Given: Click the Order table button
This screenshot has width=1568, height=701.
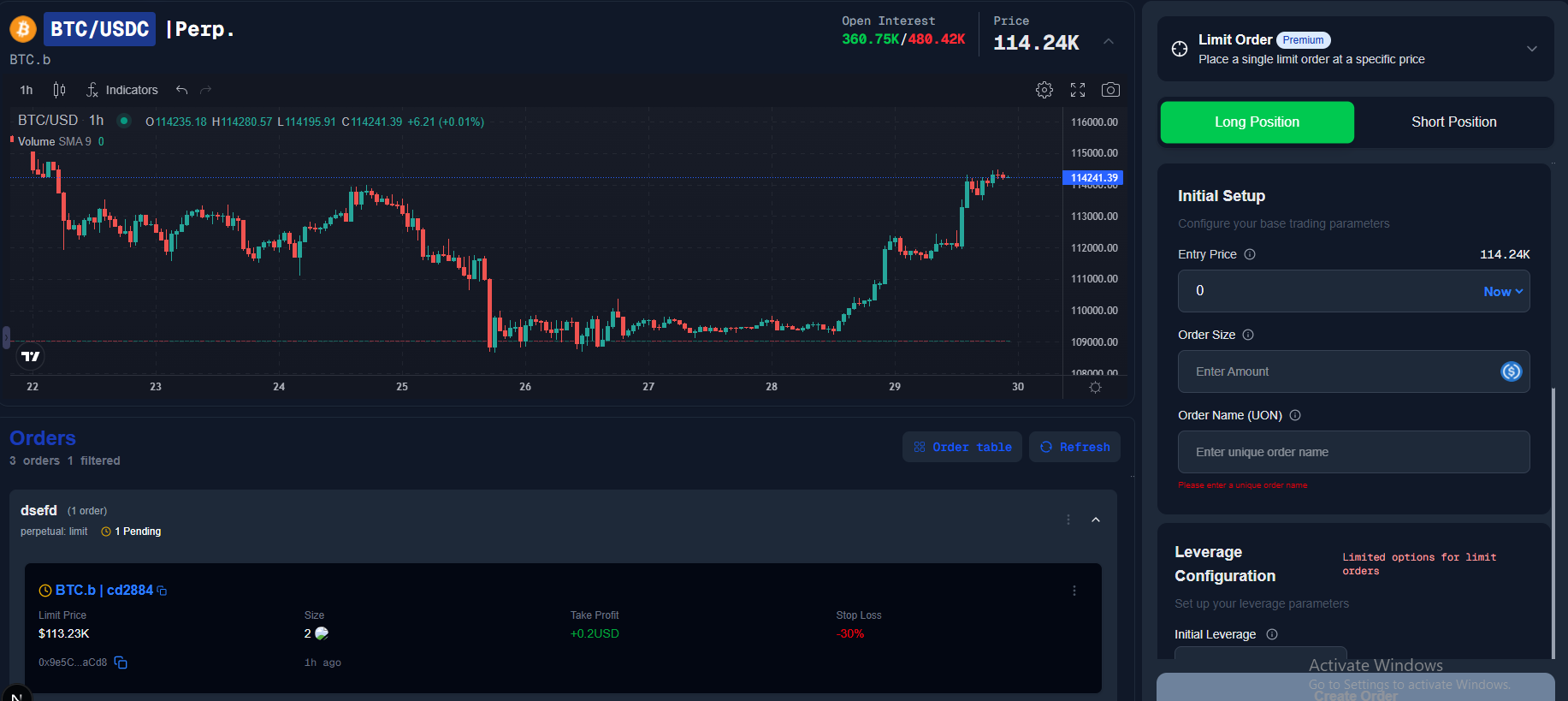Looking at the screenshot, I should click(962, 447).
